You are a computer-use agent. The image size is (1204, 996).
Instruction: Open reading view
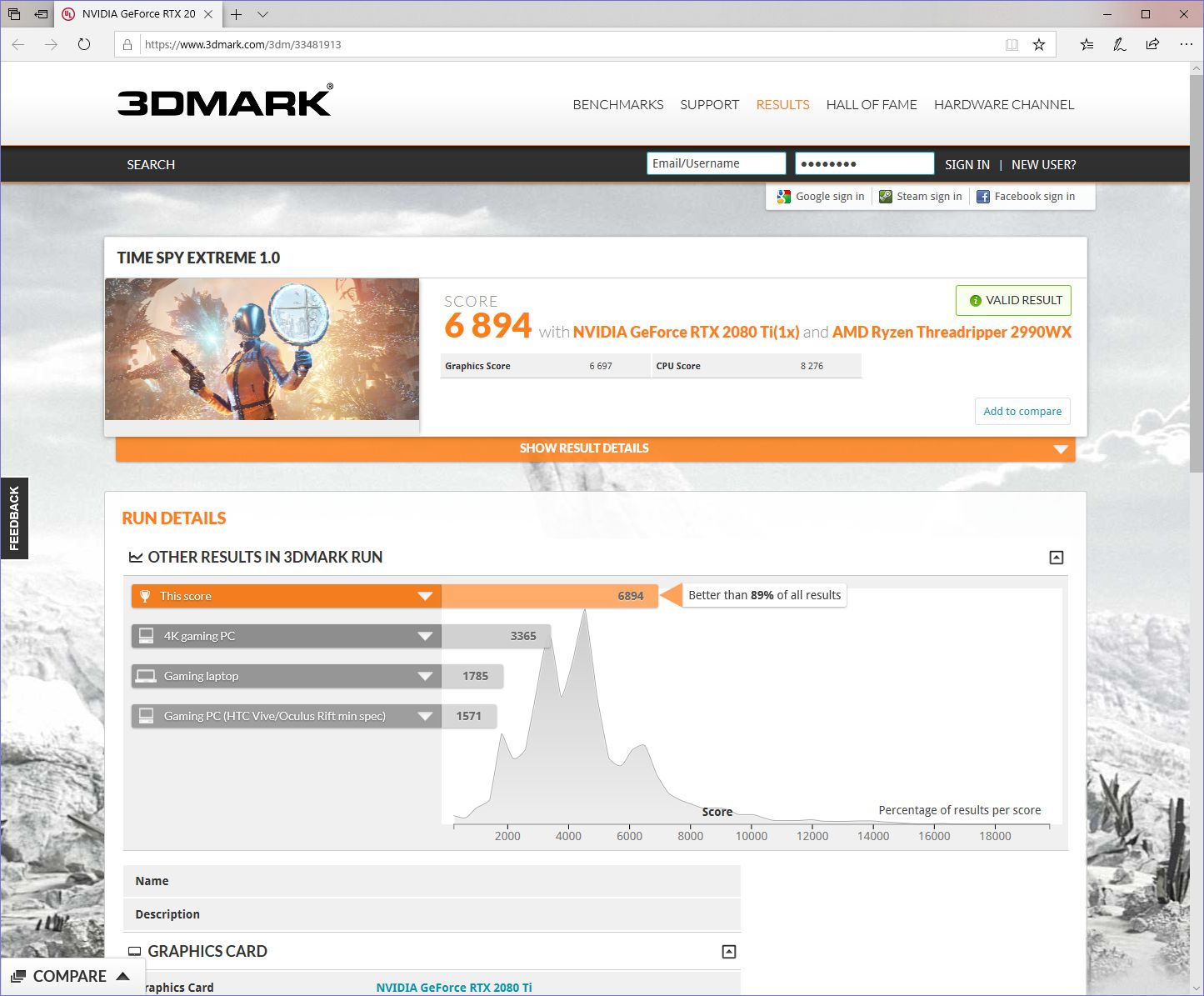pyautogui.click(x=1012, y=44)
